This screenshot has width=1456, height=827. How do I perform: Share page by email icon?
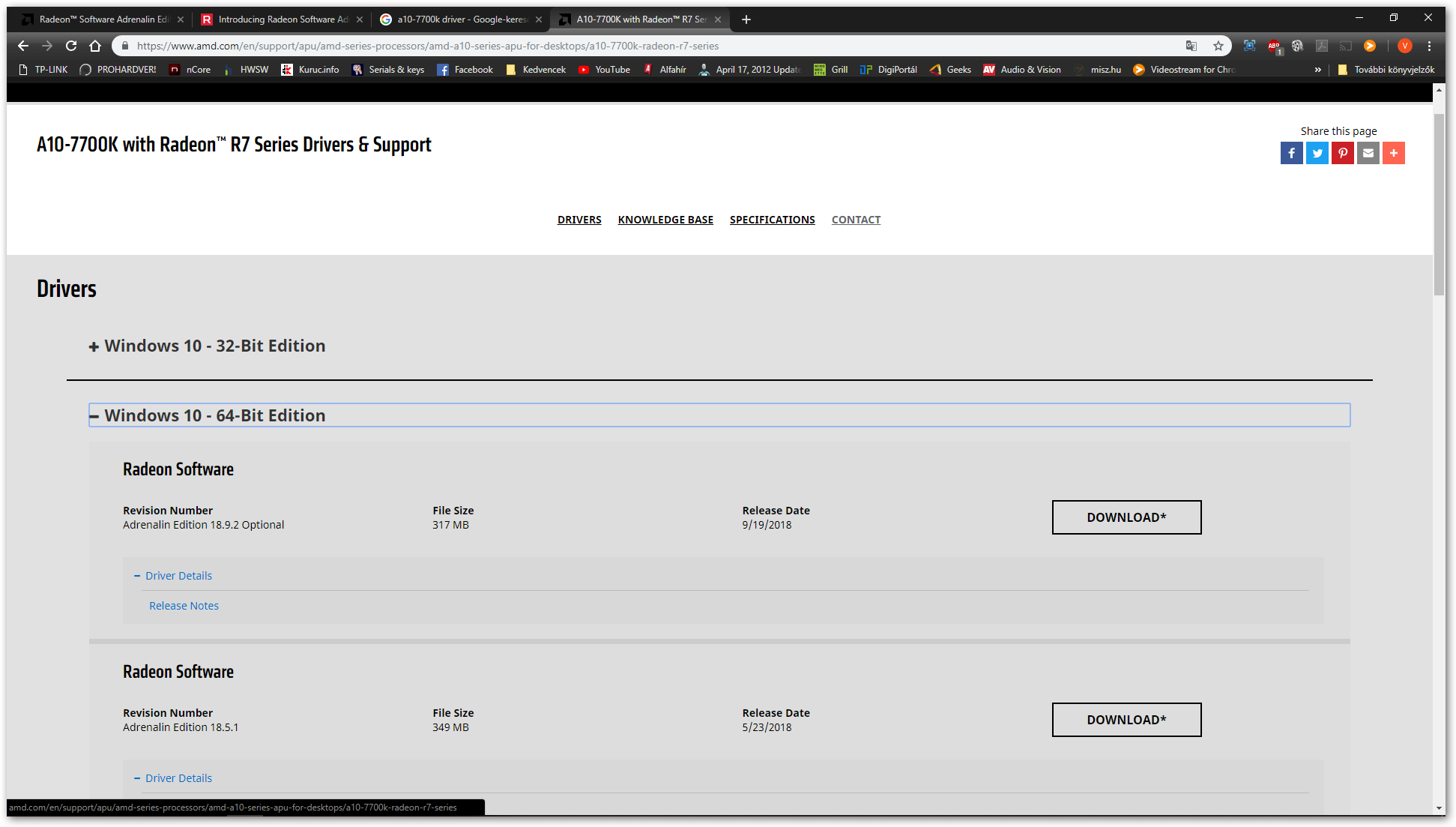1368,153
